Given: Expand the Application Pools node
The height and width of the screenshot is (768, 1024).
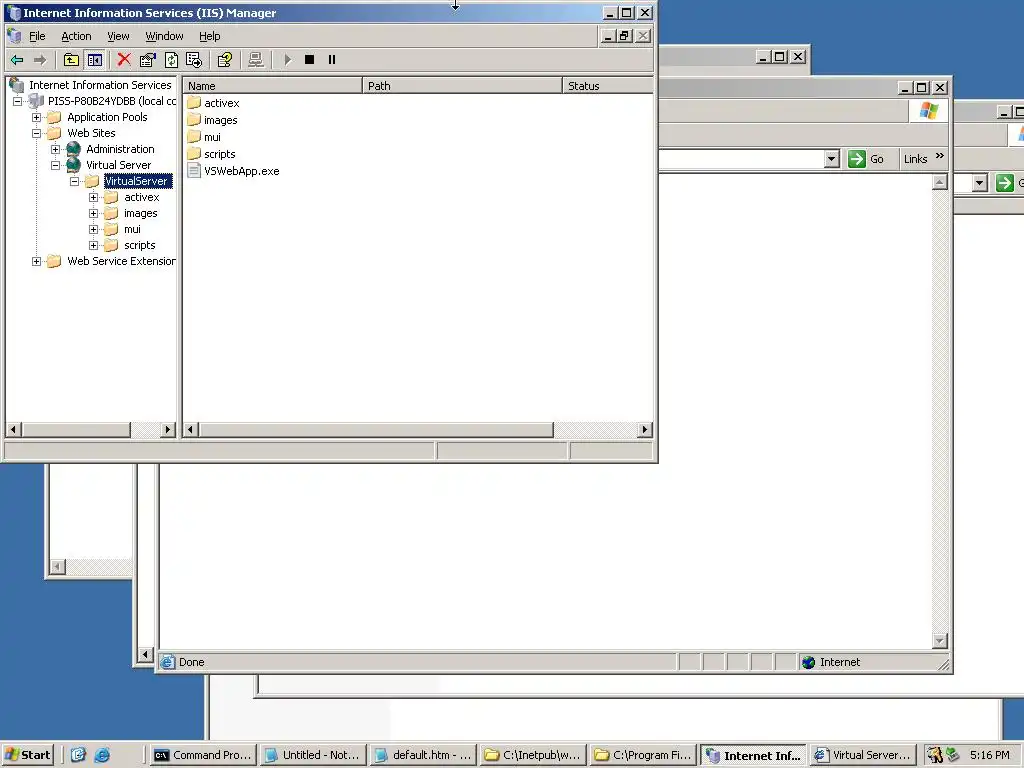Looking at the screenshot, I should [37, 118].
